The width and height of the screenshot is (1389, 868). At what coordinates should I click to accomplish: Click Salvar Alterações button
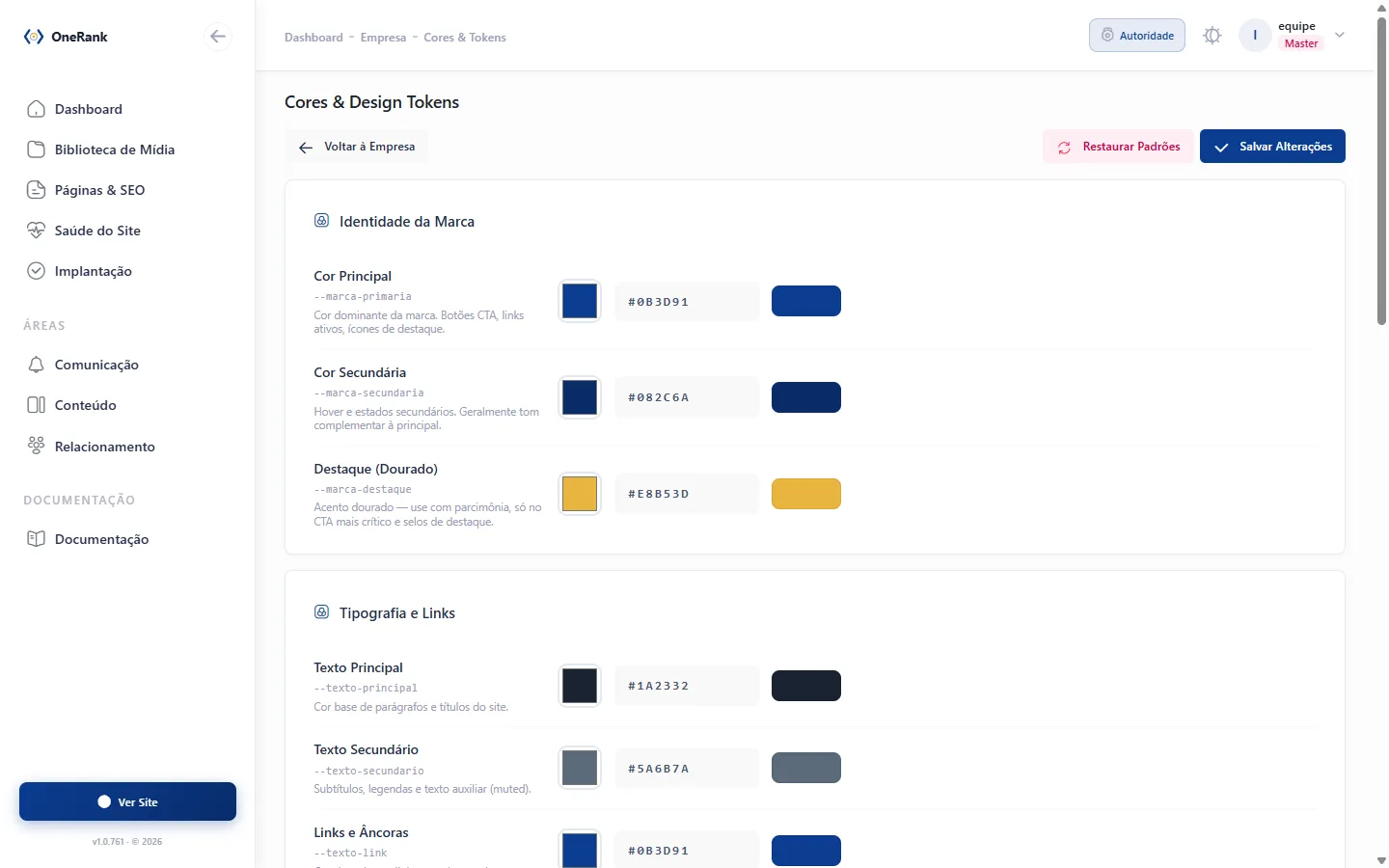click(1272, 147)
